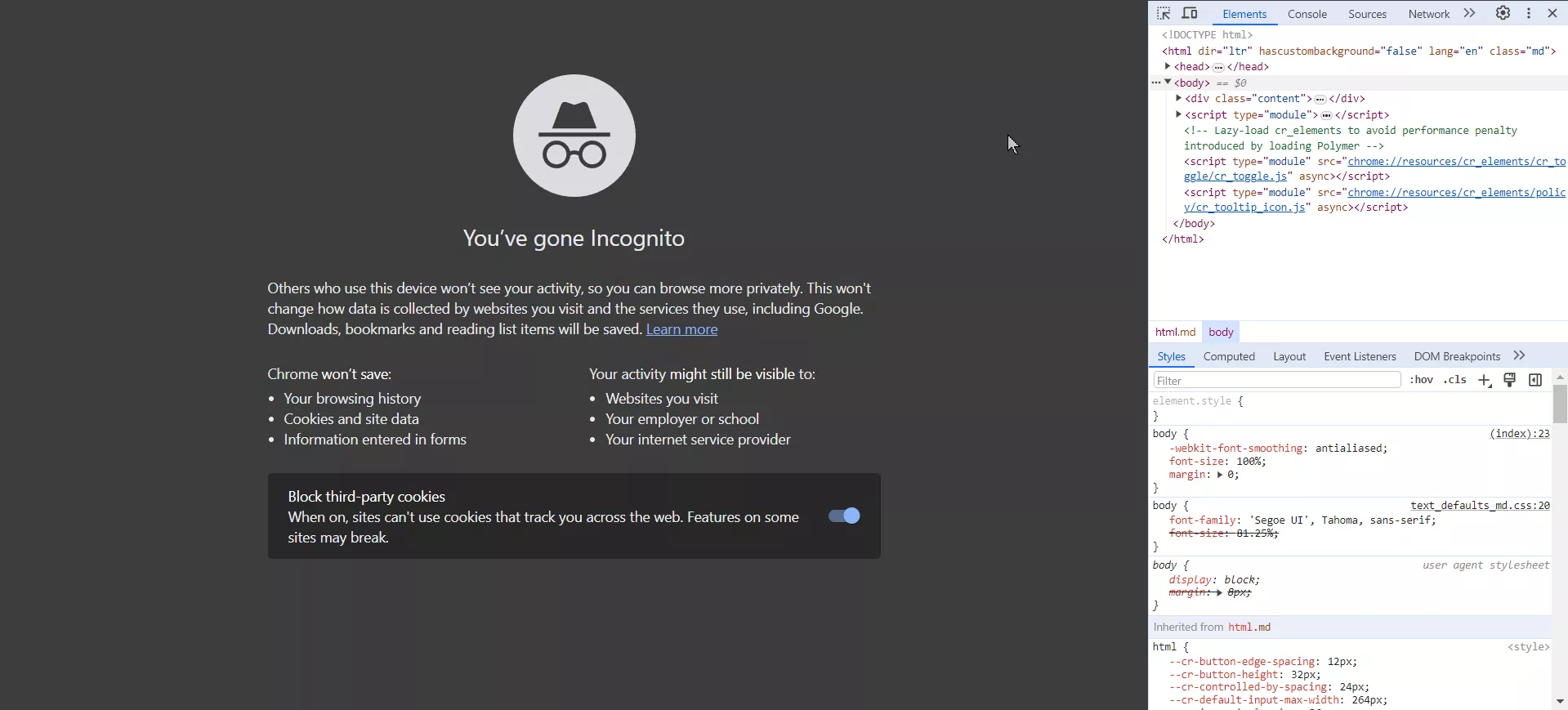The width and height of the screenshot is (1568, 710).
Task: Open the Learn more link
Action: coord(682,329)
